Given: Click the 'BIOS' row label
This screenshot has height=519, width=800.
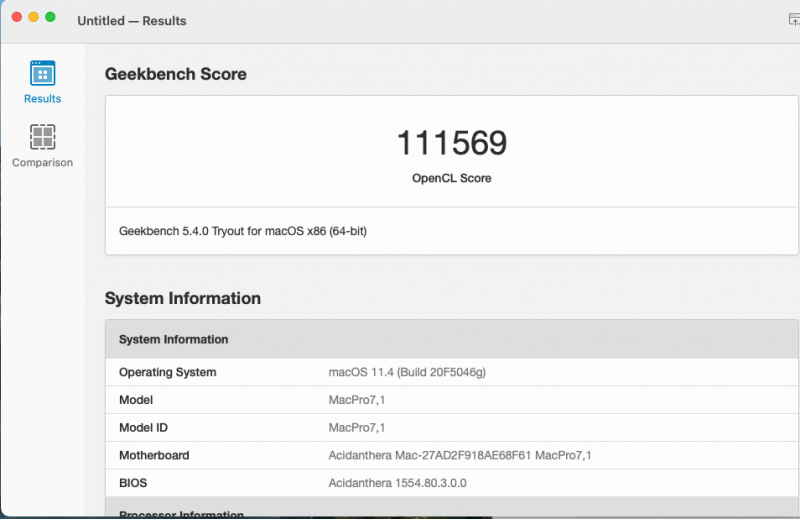Looking at the screenshot, I should tap(133, 483).
